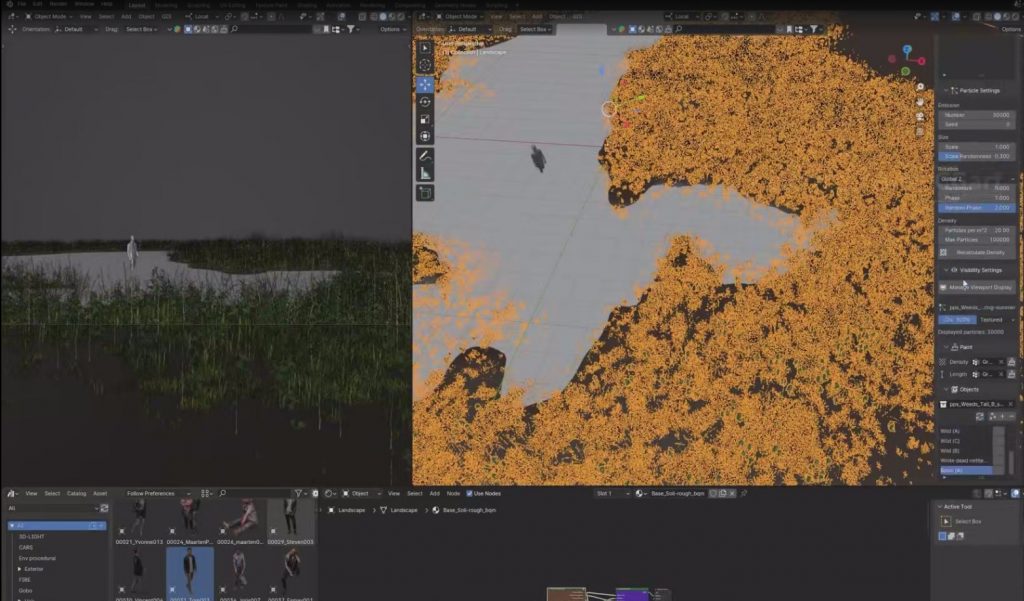
Task: Toggle the camera view gizmo
Action: [920, 117]
